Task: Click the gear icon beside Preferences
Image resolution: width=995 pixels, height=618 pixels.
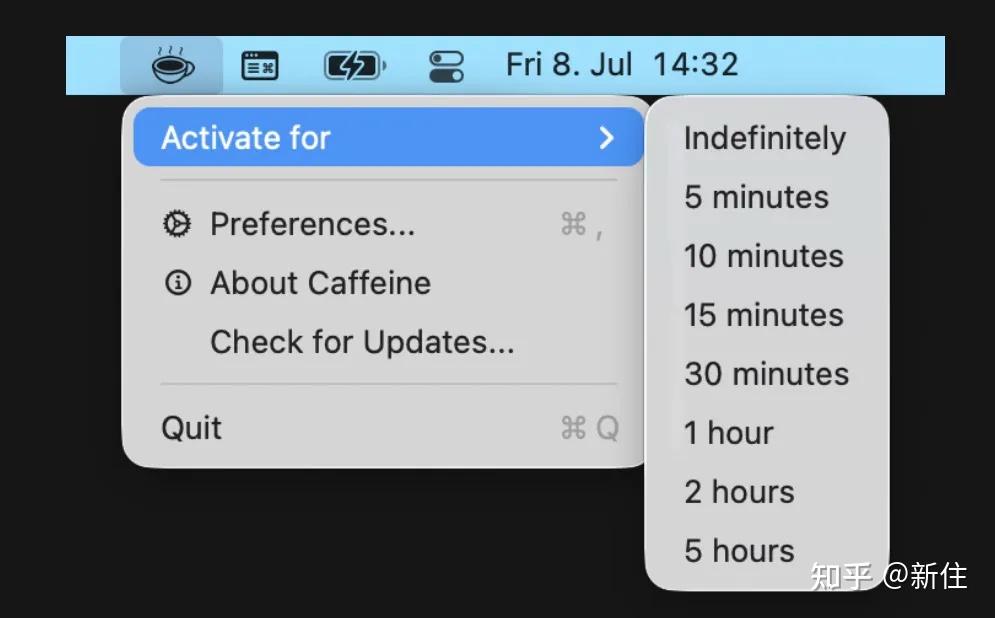Action: click(x=177, y=224)
